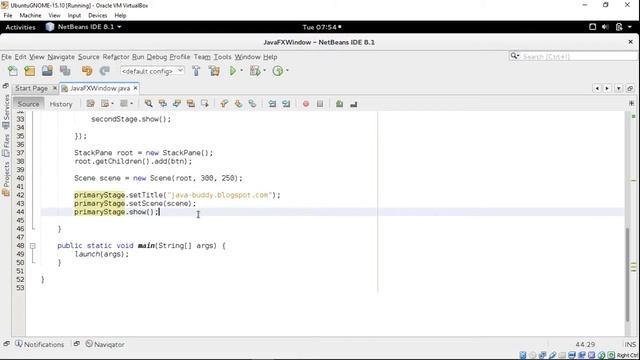Open the Profile Project dropdown arrow
The height and width of the screenshot is (360, 640).
[287, 71]
